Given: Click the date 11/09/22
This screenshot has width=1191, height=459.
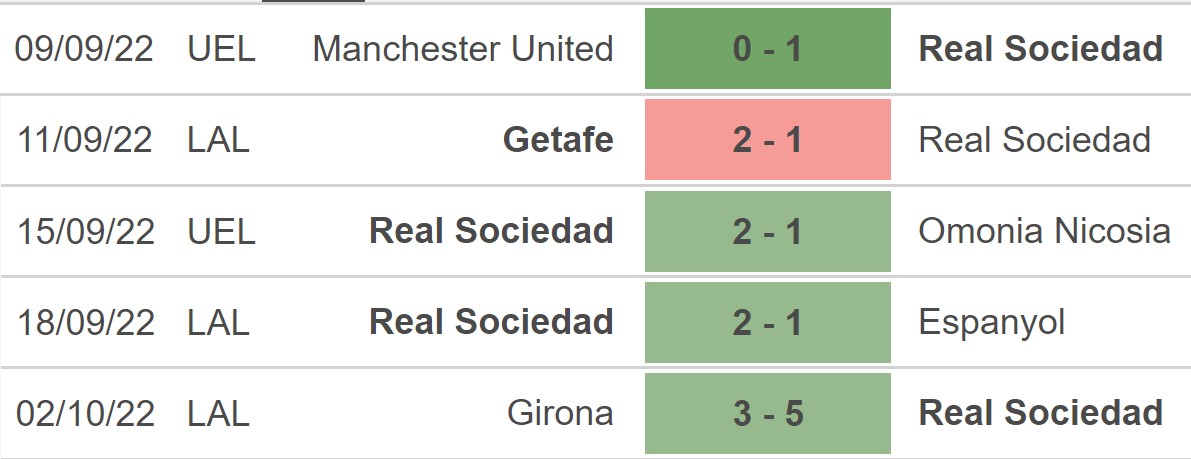Looking at the screenshot, I should (x=85, y=140).
